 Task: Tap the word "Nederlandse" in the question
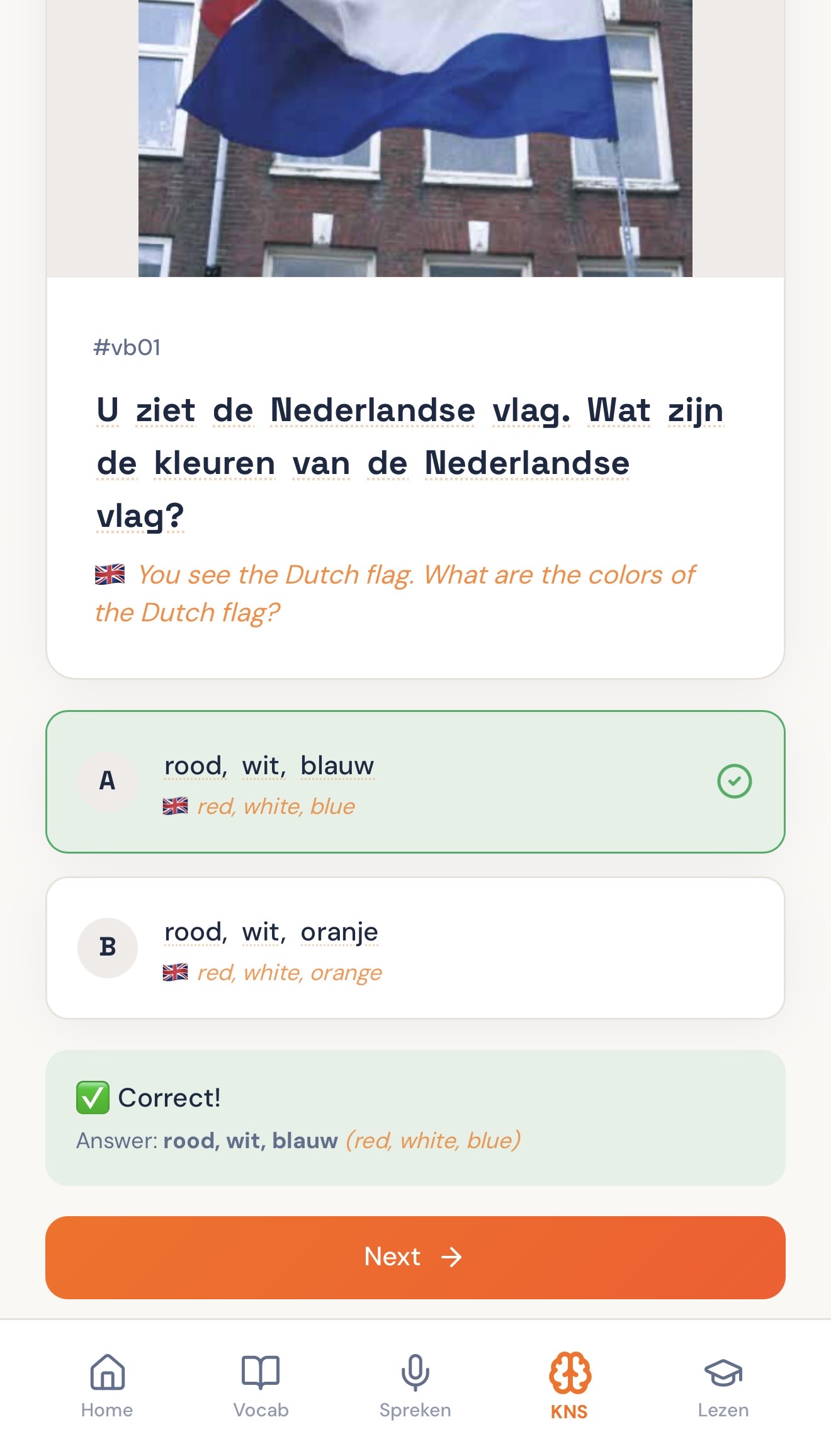[x=373, y=410]
